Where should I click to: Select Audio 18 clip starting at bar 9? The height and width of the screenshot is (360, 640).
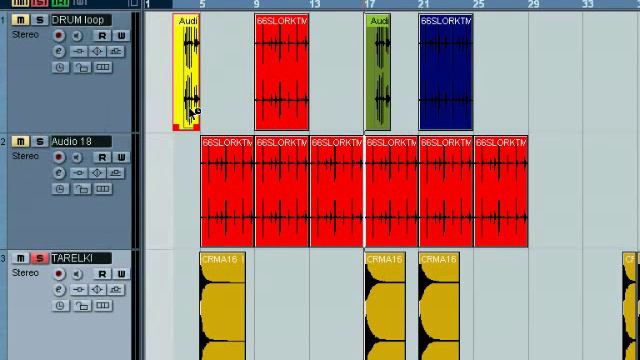[282, 191]
